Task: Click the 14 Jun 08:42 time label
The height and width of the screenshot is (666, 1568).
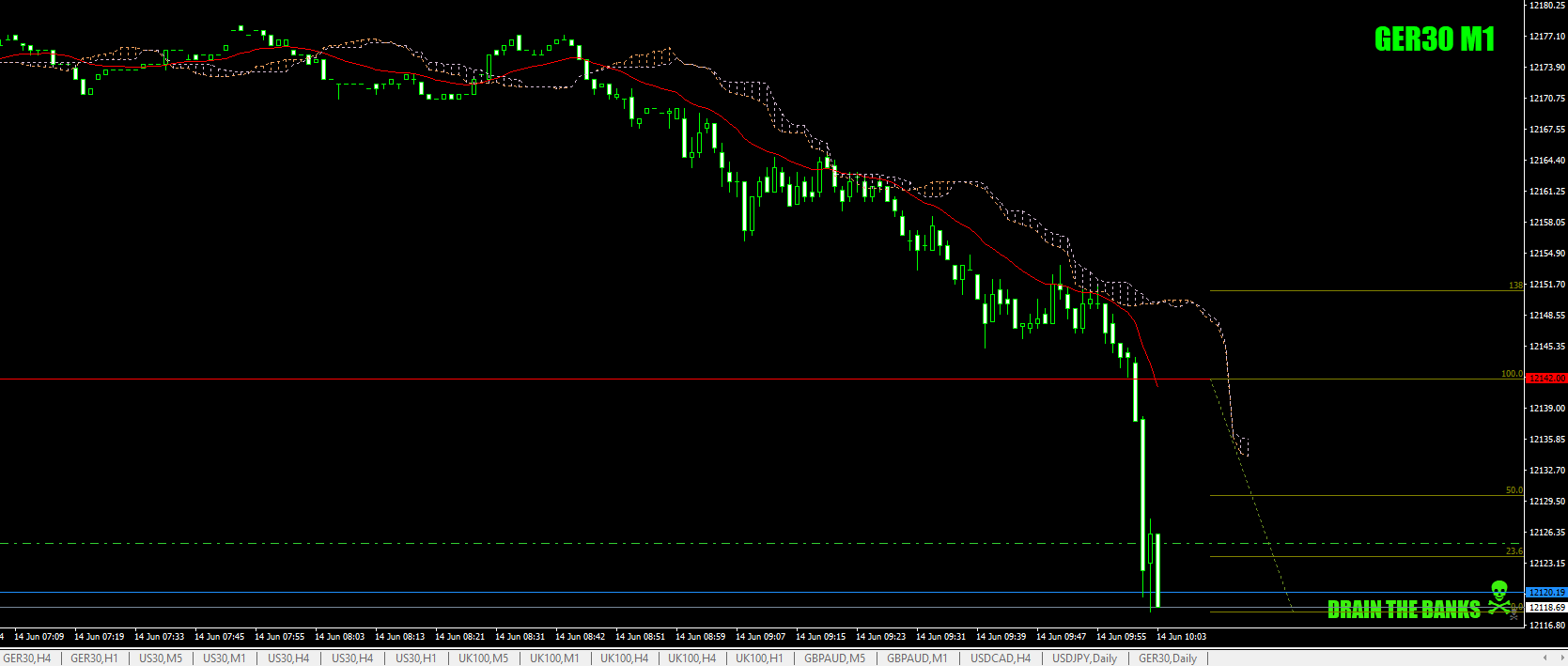Action: (x=581, y=637)
